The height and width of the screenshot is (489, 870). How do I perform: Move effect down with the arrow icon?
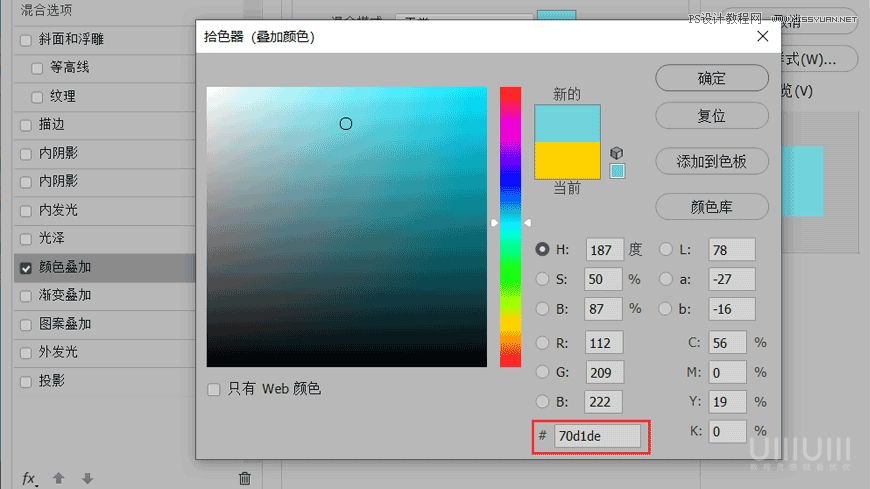(87, 478)
